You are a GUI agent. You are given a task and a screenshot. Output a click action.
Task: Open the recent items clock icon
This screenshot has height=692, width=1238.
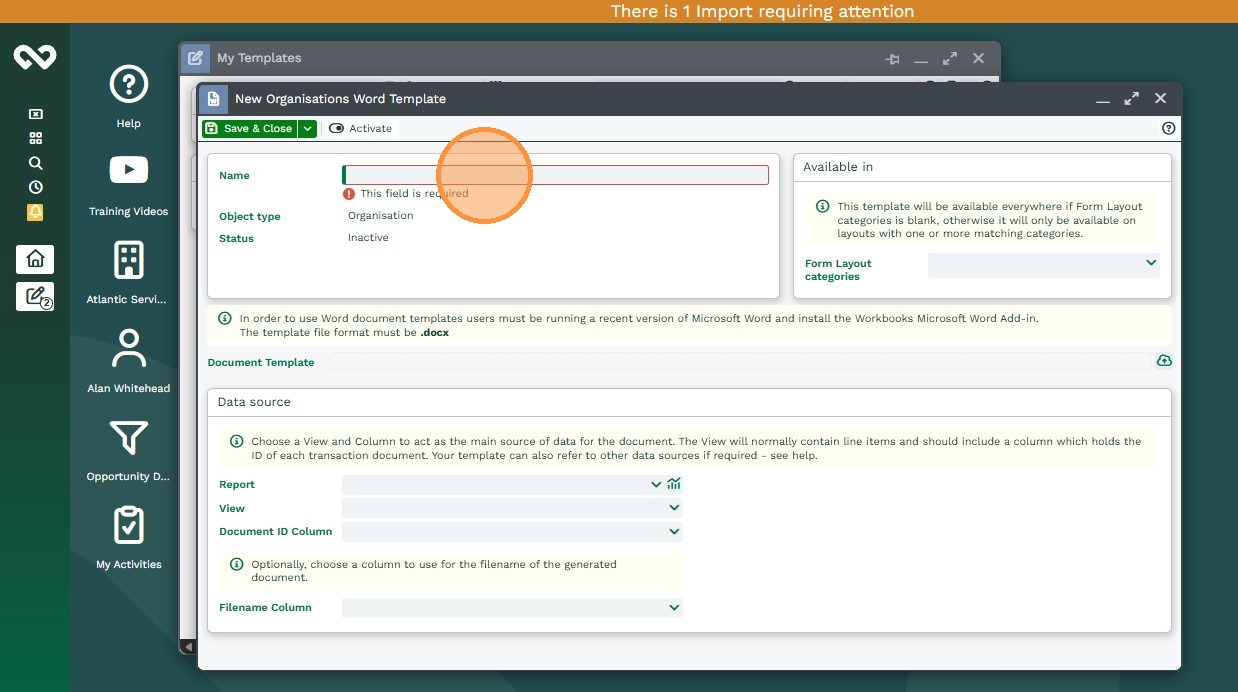[35, 187]
